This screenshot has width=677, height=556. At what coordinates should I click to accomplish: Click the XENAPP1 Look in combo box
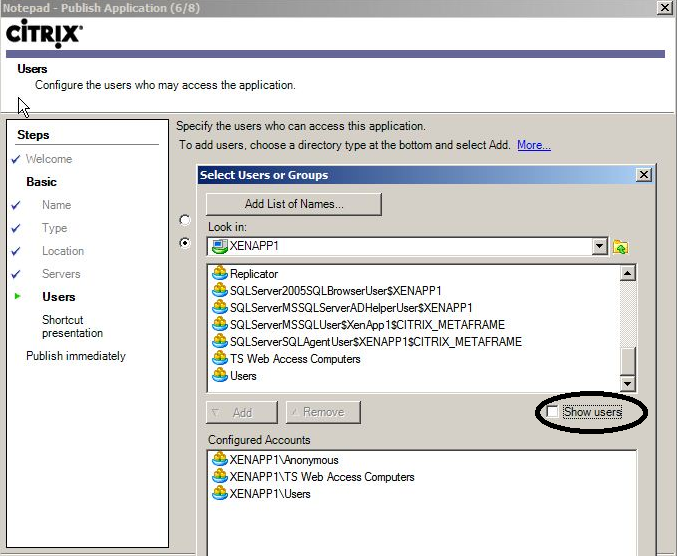tap(407, 246)
